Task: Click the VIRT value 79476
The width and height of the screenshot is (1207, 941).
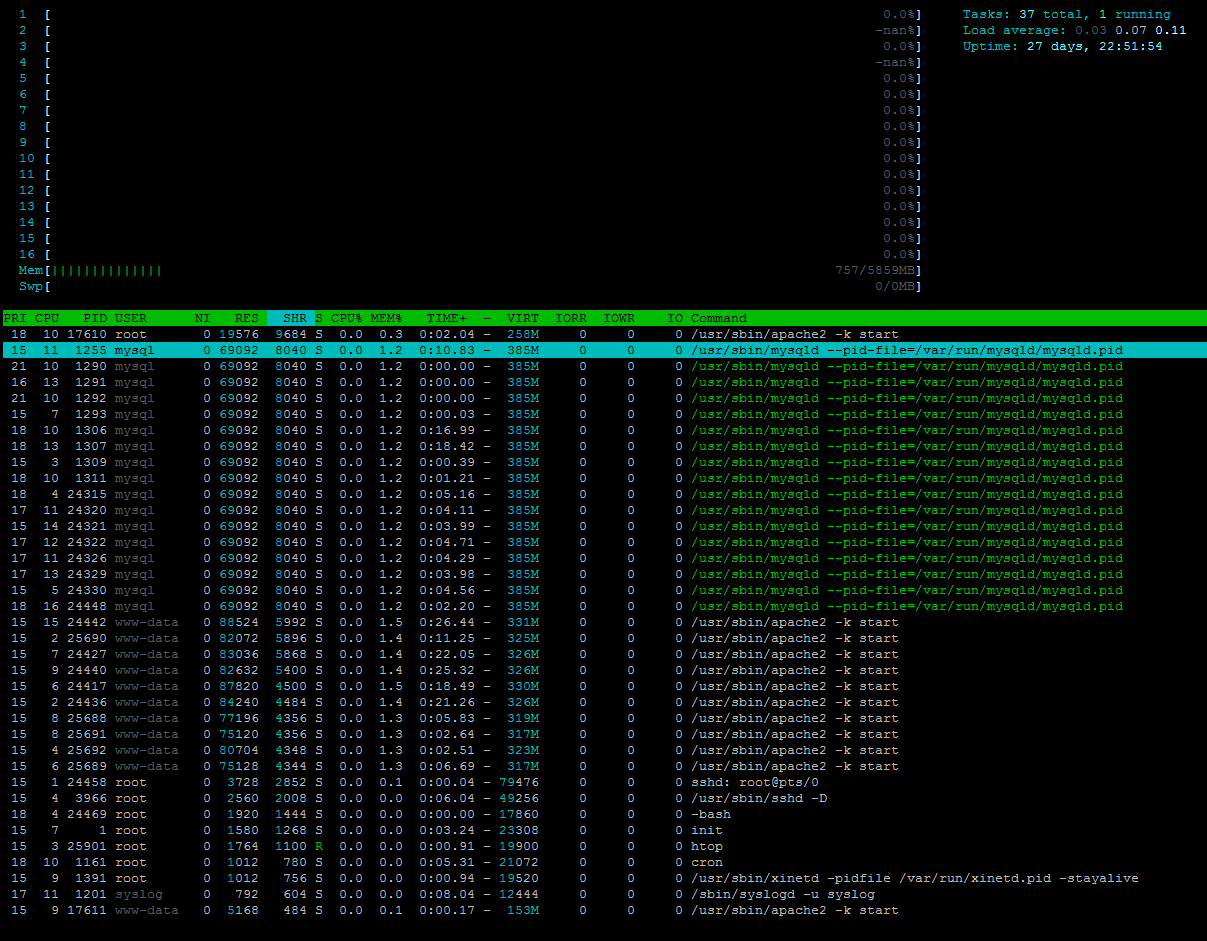Action: 519,782
